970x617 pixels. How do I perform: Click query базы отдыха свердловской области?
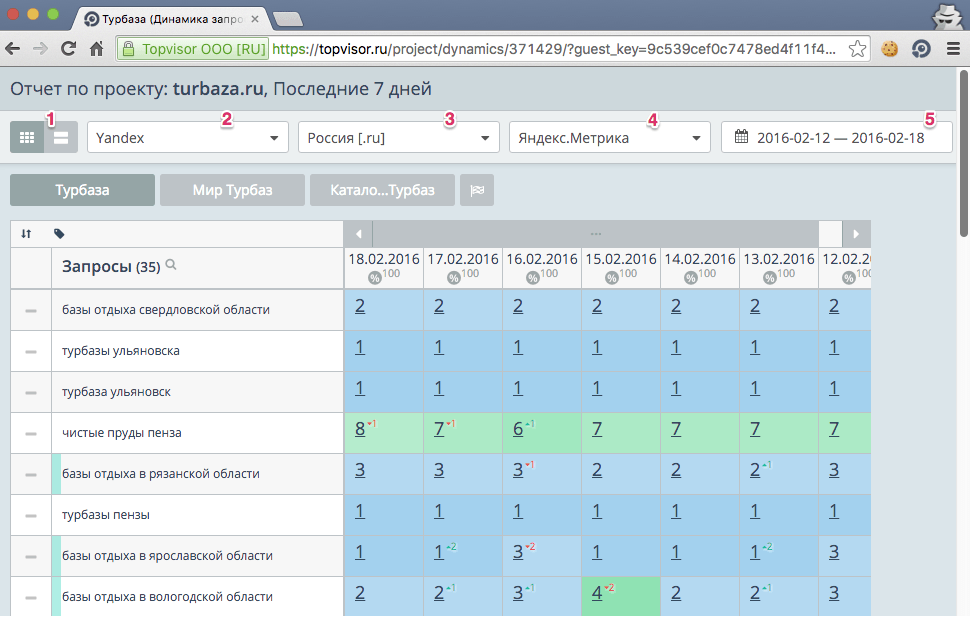click(166, 309)
